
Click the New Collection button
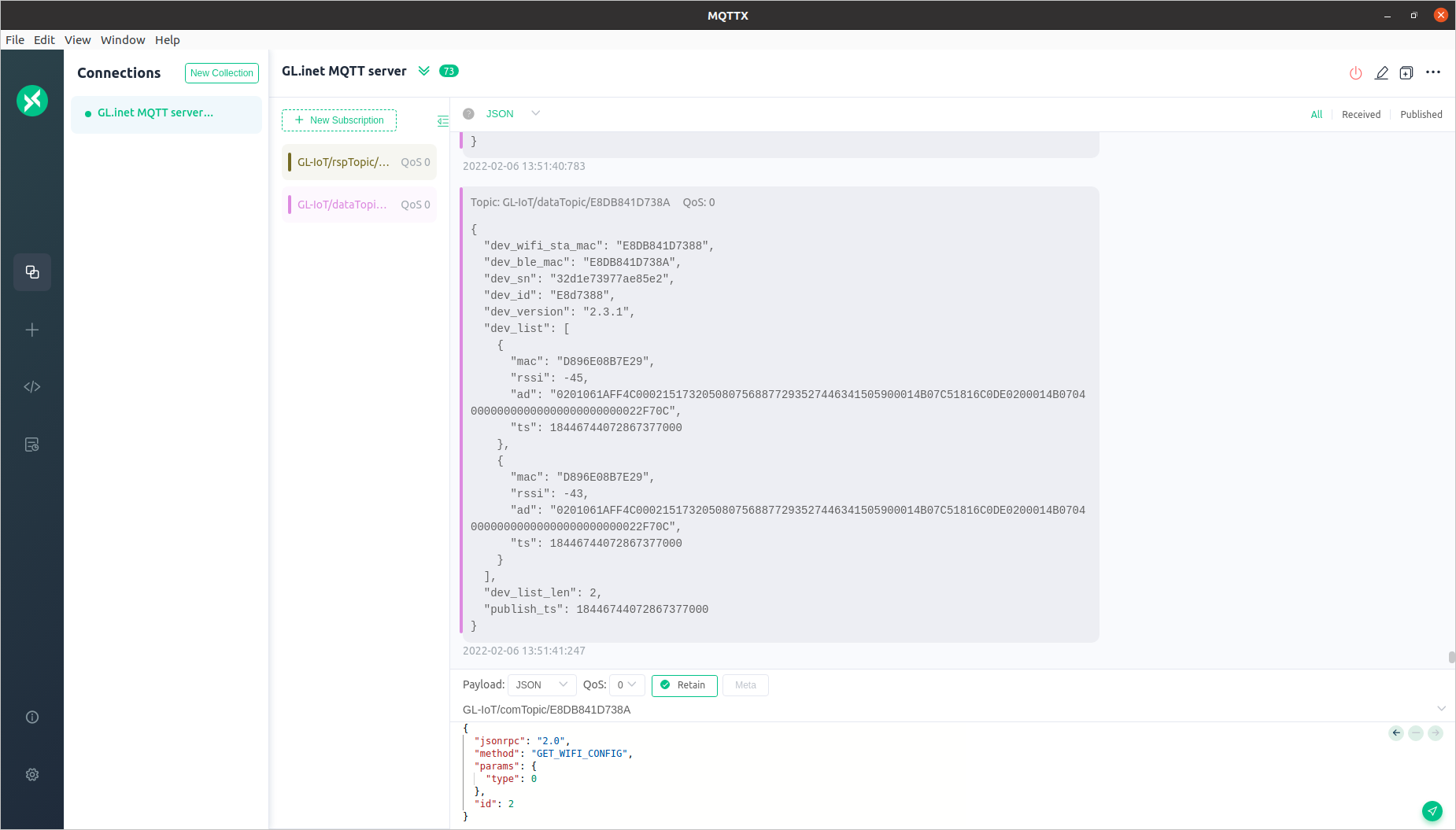(x=222, y=73)
